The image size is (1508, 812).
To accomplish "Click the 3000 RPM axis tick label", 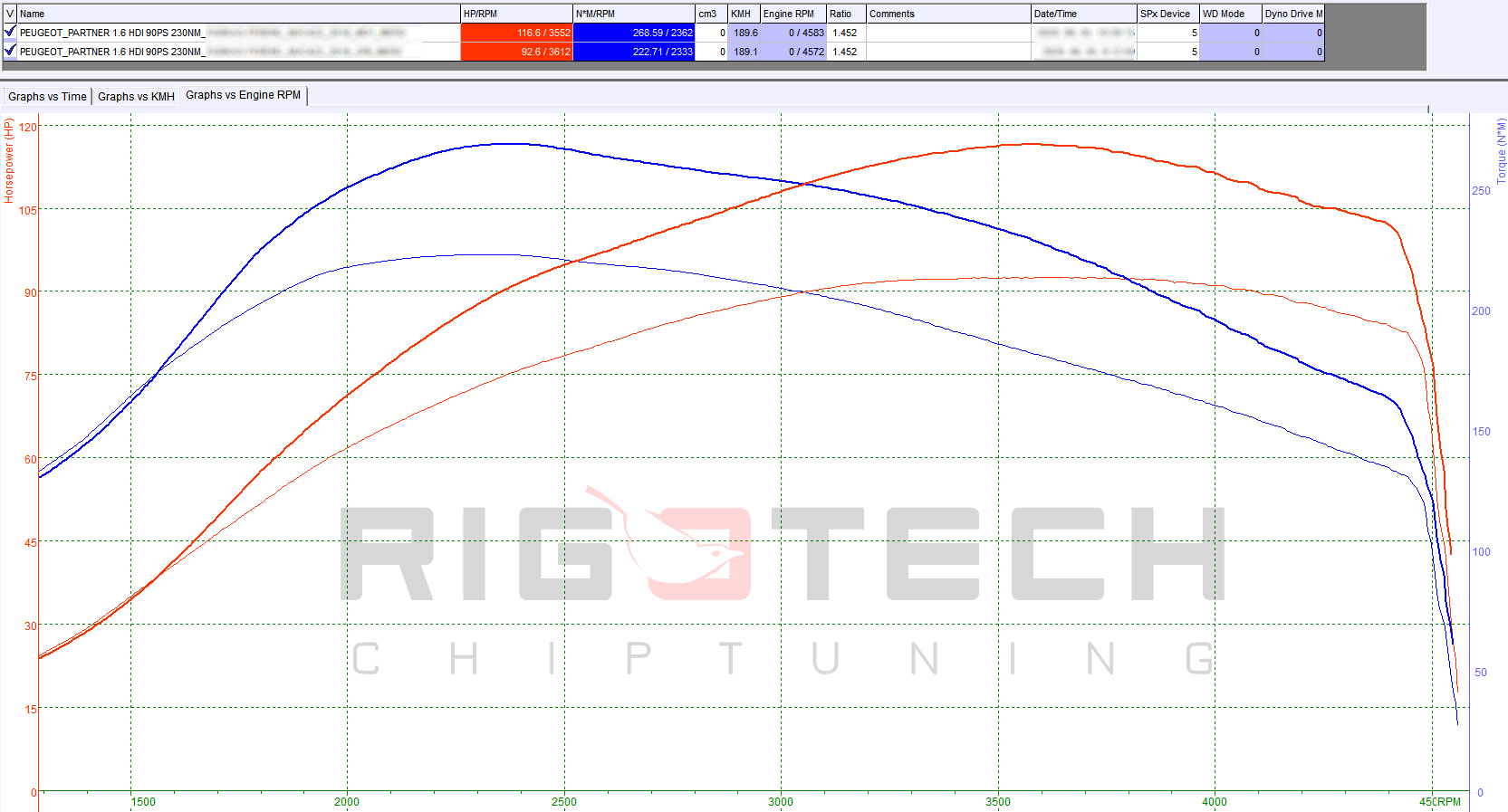I will [x=781, y=801].
